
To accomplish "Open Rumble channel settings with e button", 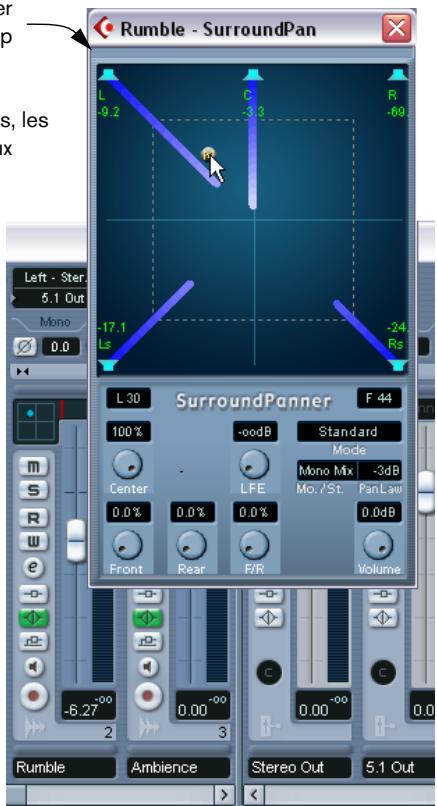I will (33, 567).
